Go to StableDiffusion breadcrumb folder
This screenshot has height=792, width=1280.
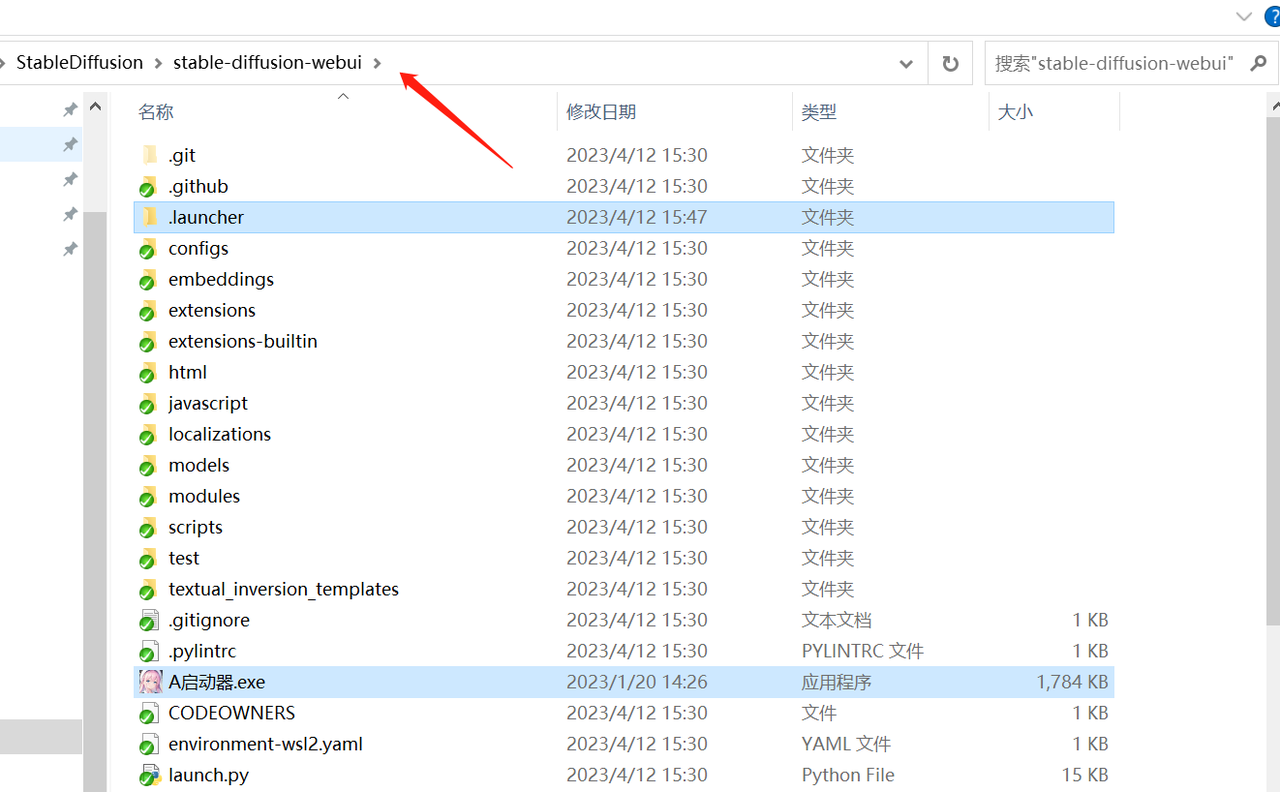(80, 62)
